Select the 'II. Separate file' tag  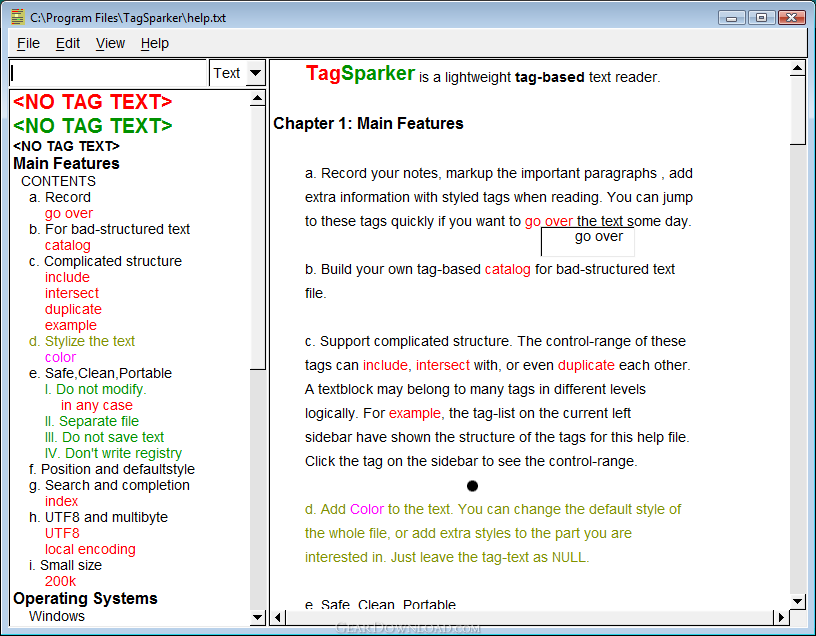[92, 421]
